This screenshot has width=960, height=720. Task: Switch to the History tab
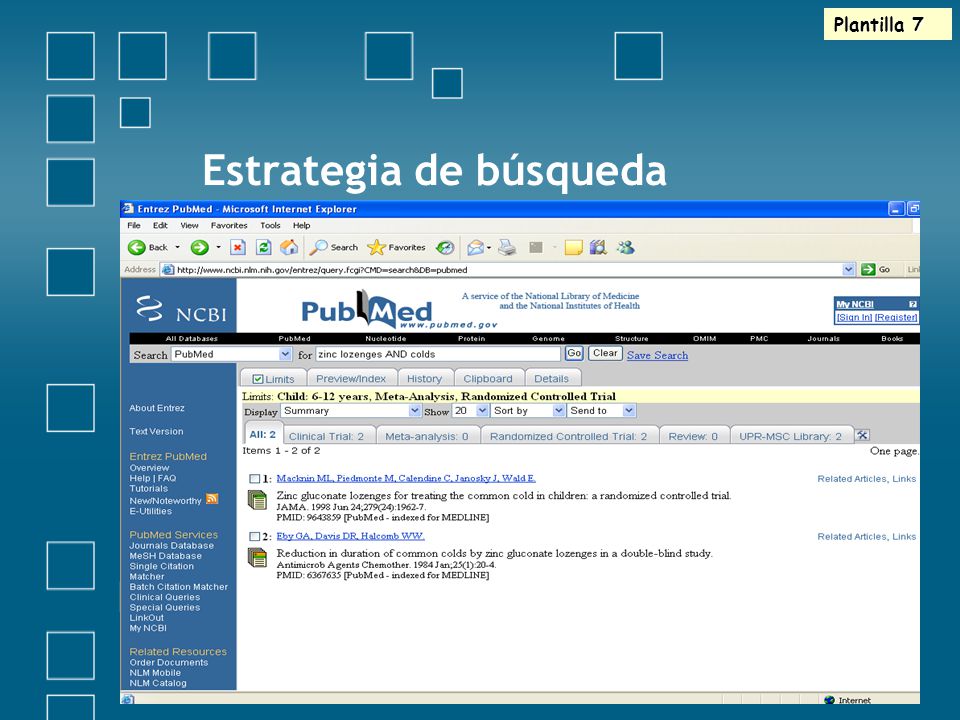click(424, 378)
